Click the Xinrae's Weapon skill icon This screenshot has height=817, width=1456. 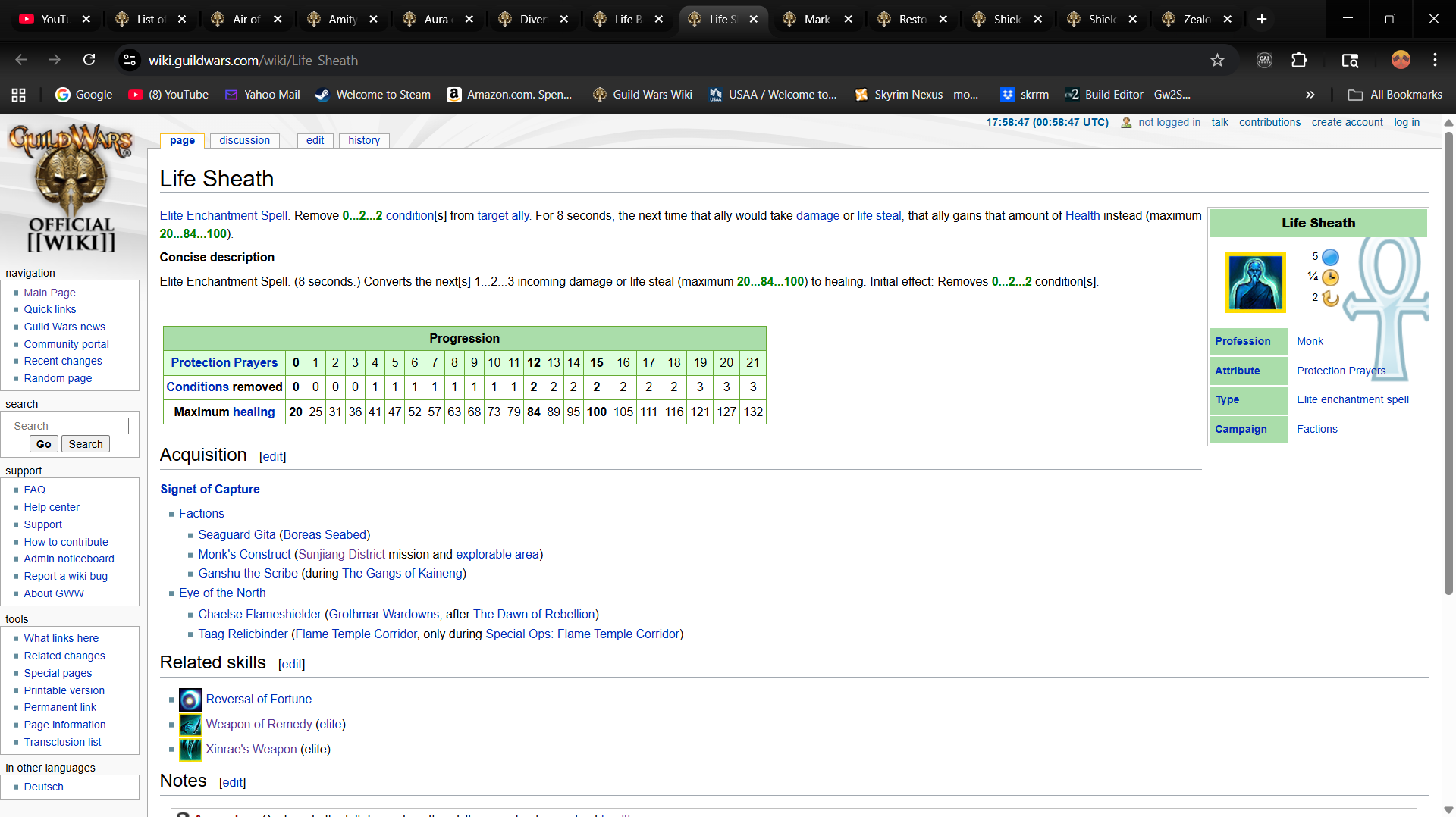tap(190, 749)
